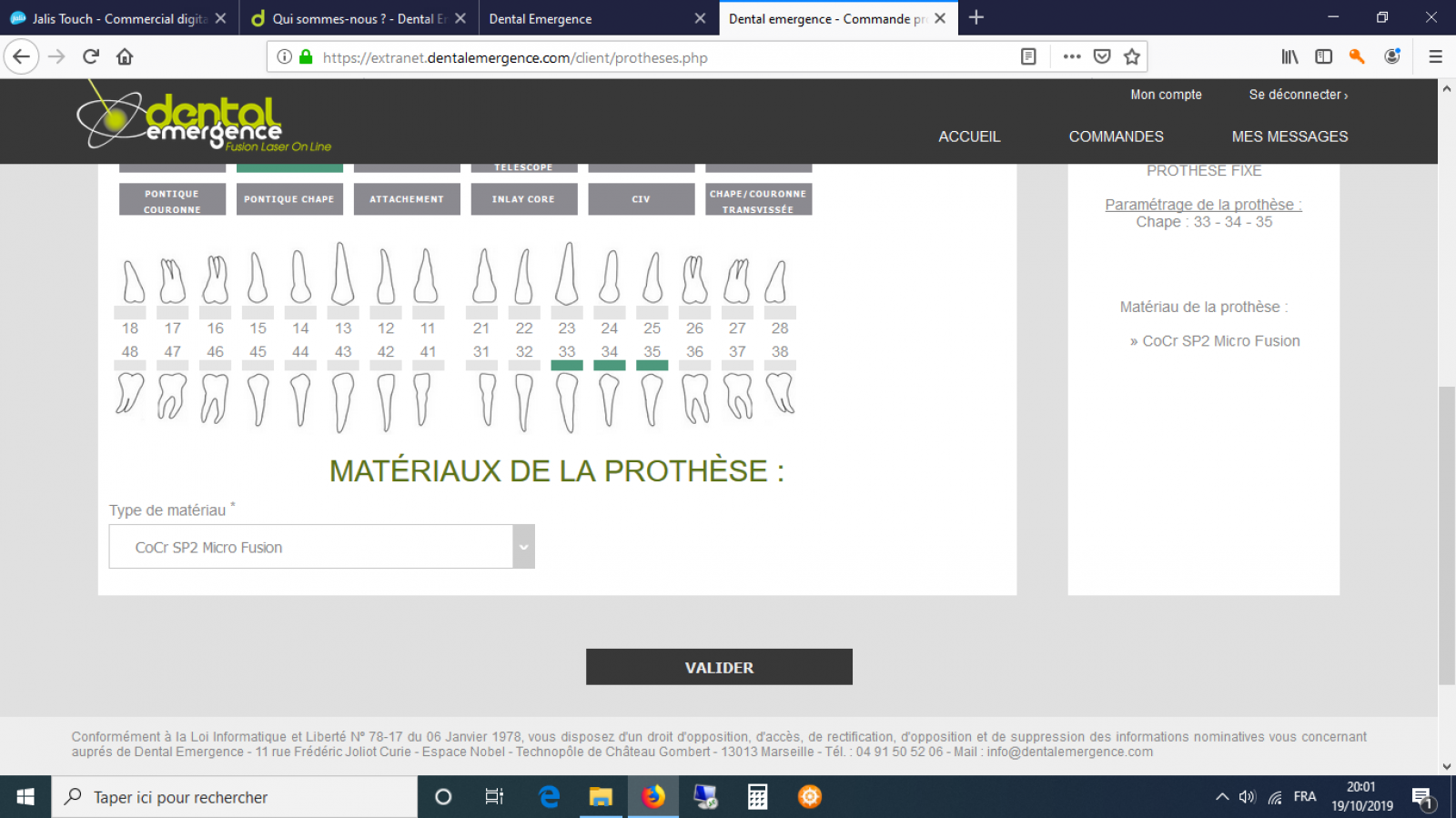Image resolution: width=1456 pixels, height=818 pixels.
Task: Open Firefox hamburger menu
Action: point(1435,56)
